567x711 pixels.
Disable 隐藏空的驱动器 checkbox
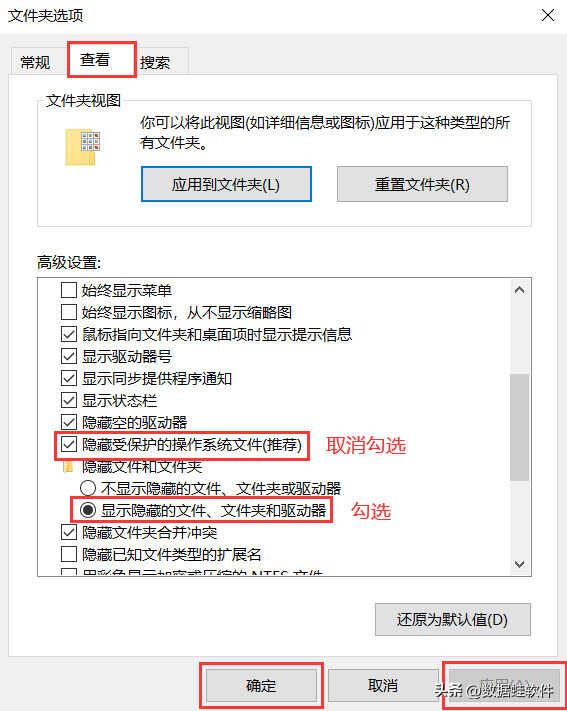pyautogui.click(x=69, y=423)
